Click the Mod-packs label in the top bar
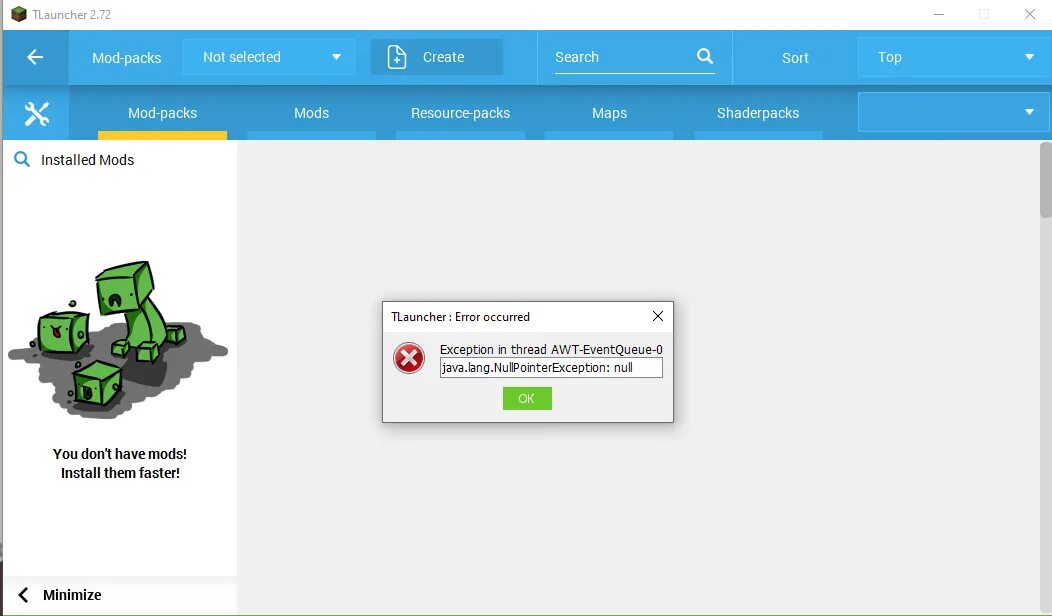This screenshot has width=1052, height=616. 127,58
